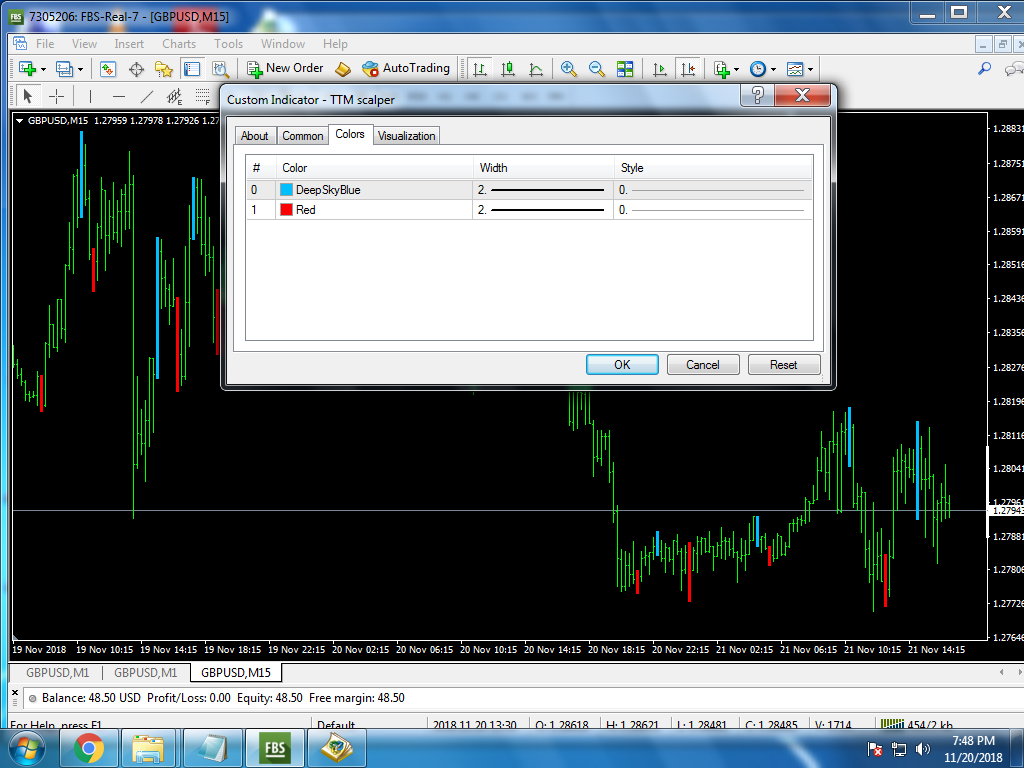Change line style of Red row
This screenshot has height=768, width=1024.
click(713, 210)
